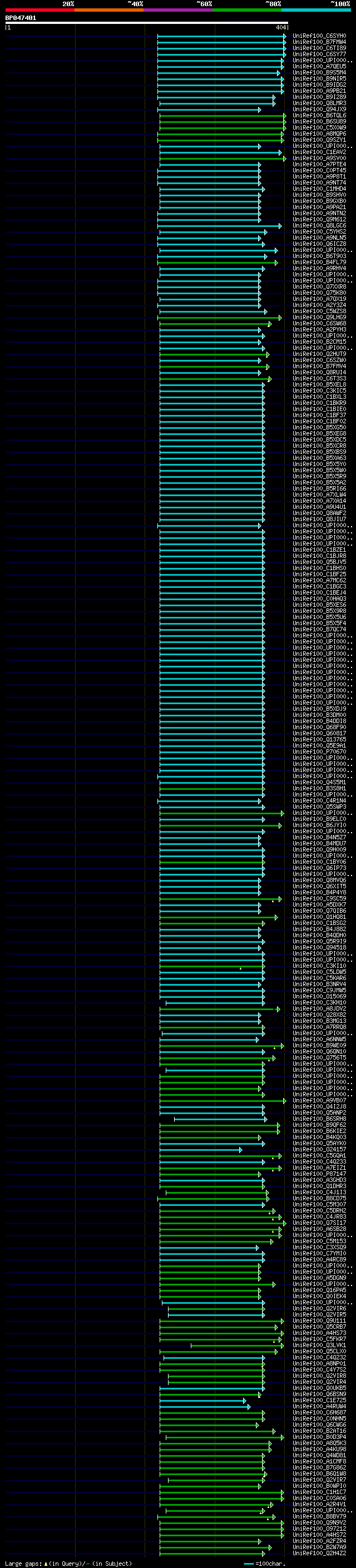This screenshot has height=1568, width=356.
Task: Click the UniRef100_A7PTE4 label
Action: click(x=319, y=164)
